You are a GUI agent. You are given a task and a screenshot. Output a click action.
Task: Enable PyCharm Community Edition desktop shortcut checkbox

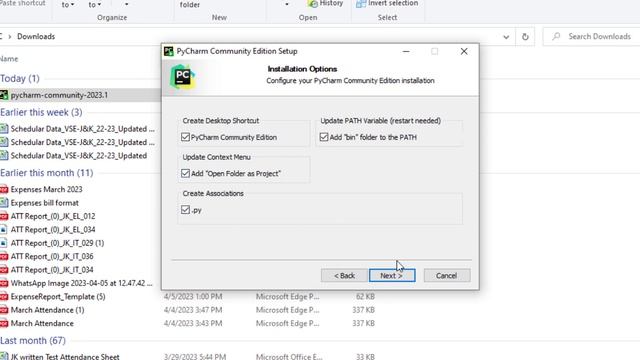pyautogui.click(x=185, y=137)
